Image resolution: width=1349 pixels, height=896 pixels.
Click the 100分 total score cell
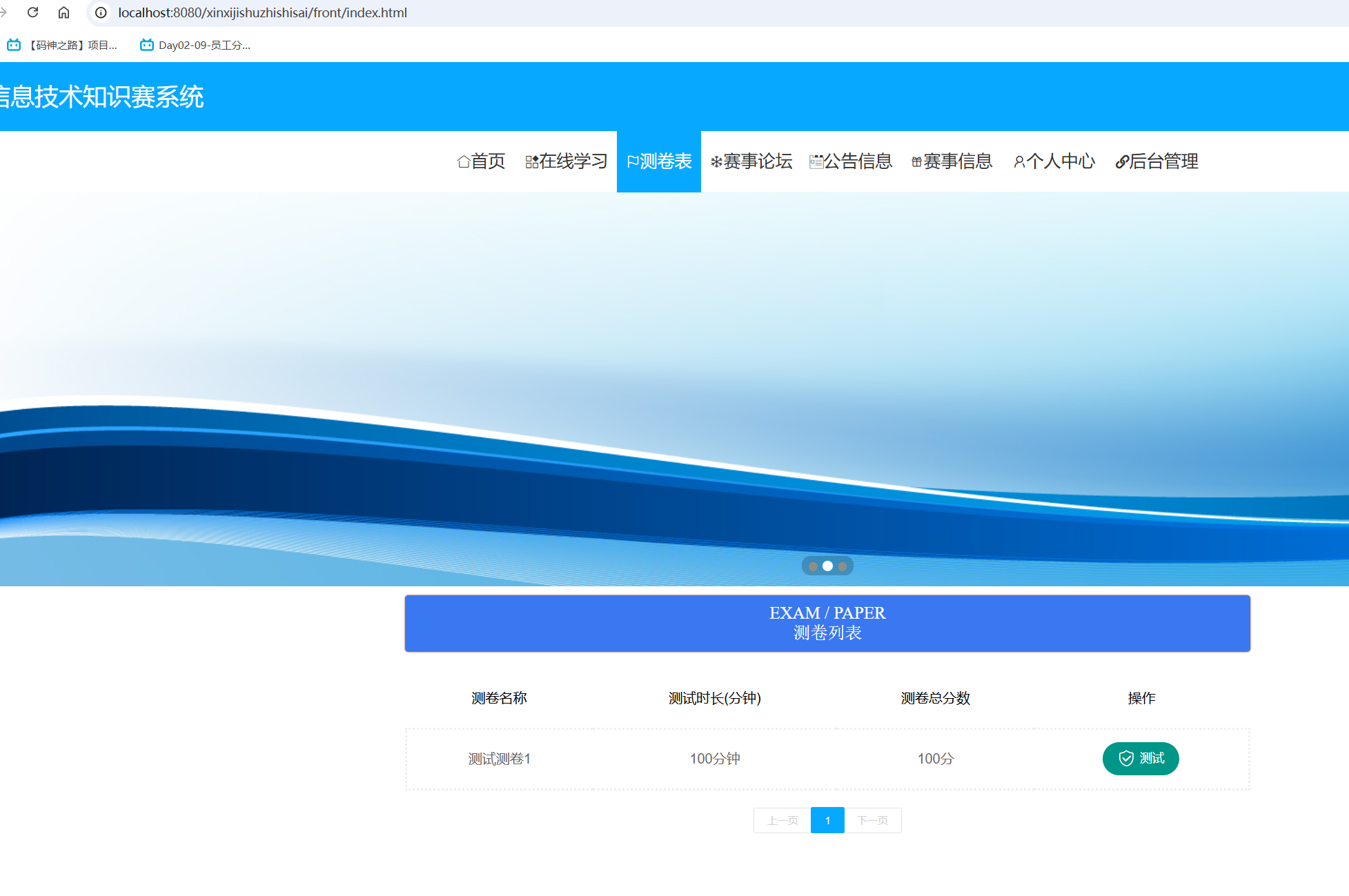point(936,759)
